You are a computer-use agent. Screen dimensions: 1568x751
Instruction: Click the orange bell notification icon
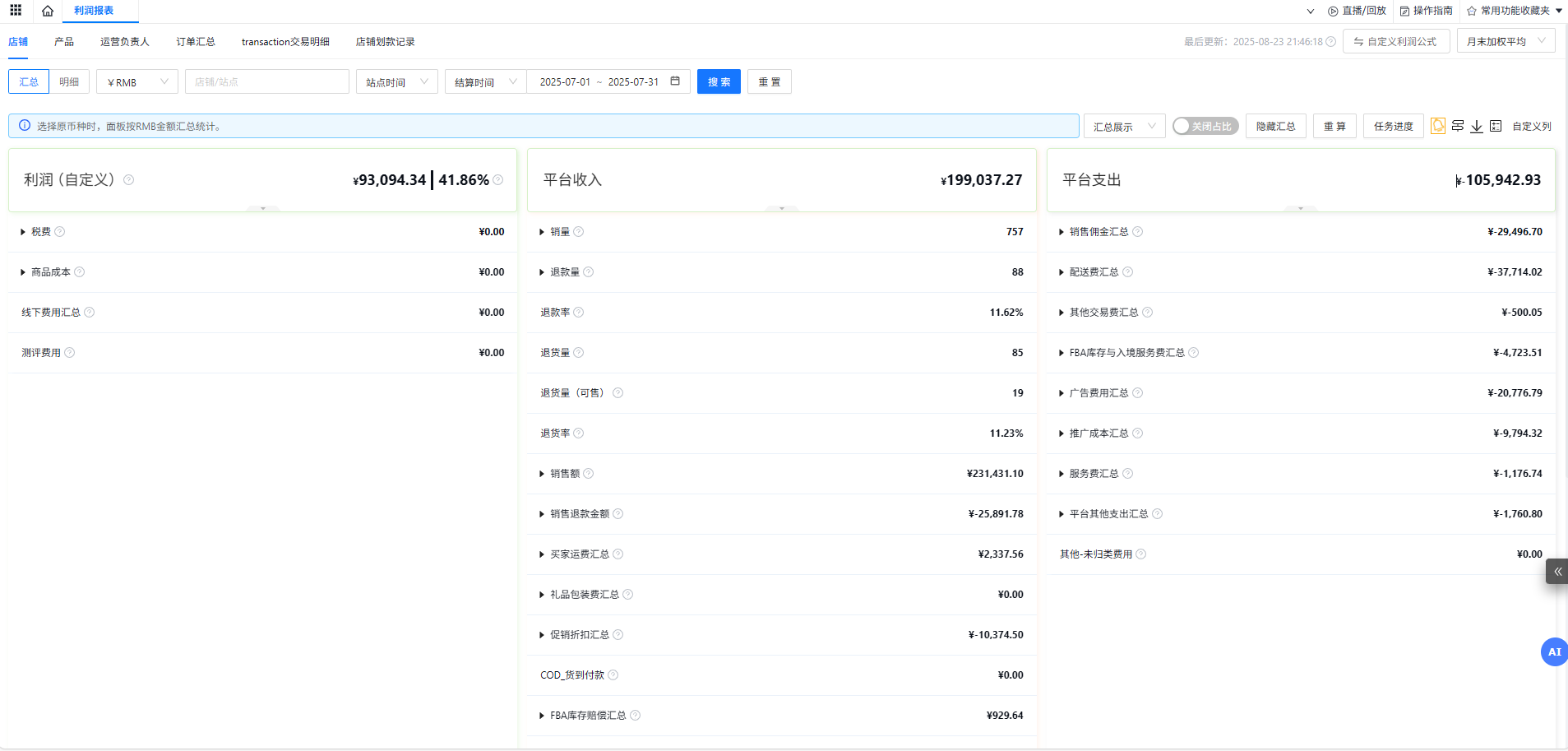[1437, 126]
